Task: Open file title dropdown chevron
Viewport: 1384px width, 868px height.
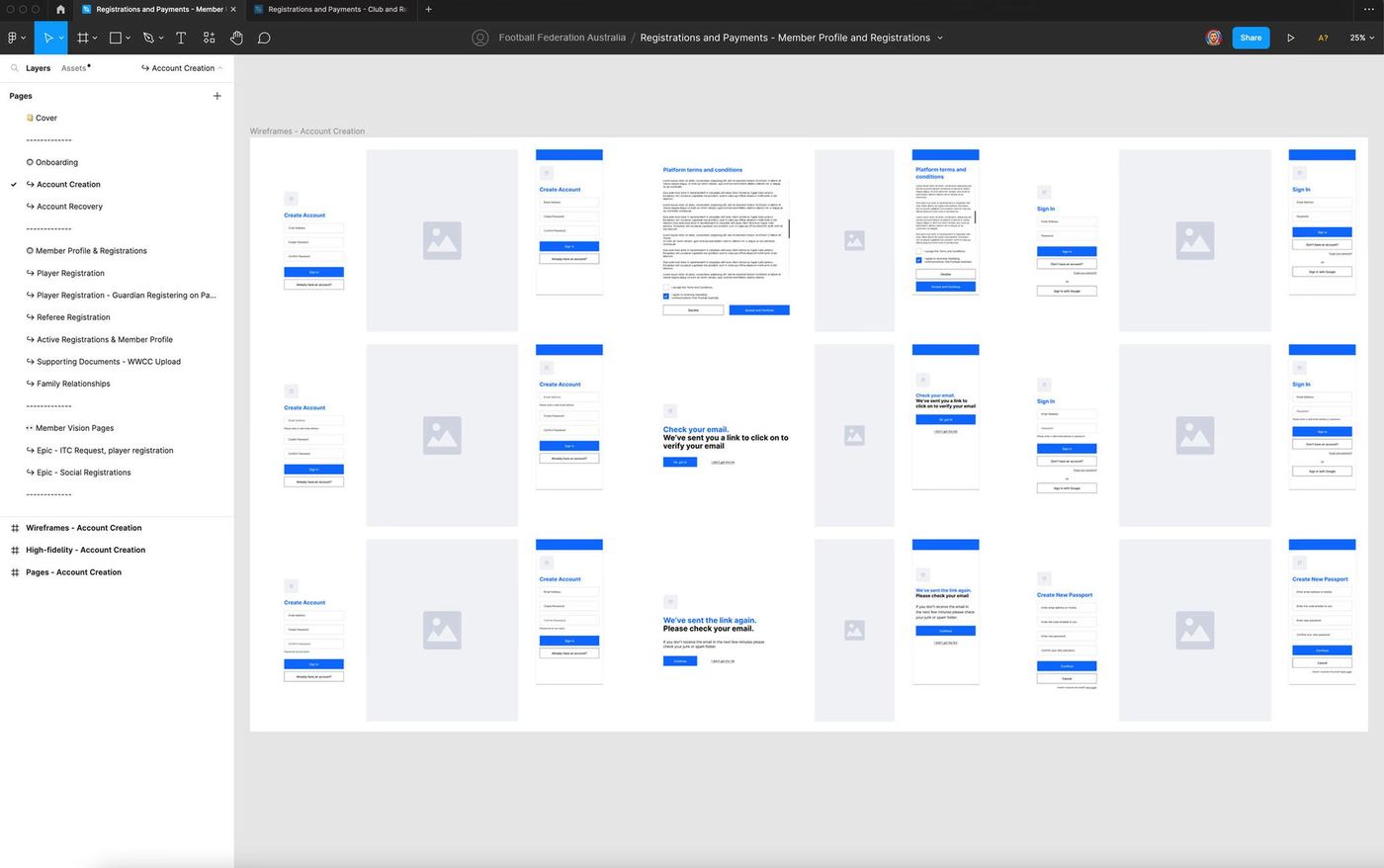Action: point(940,38)
